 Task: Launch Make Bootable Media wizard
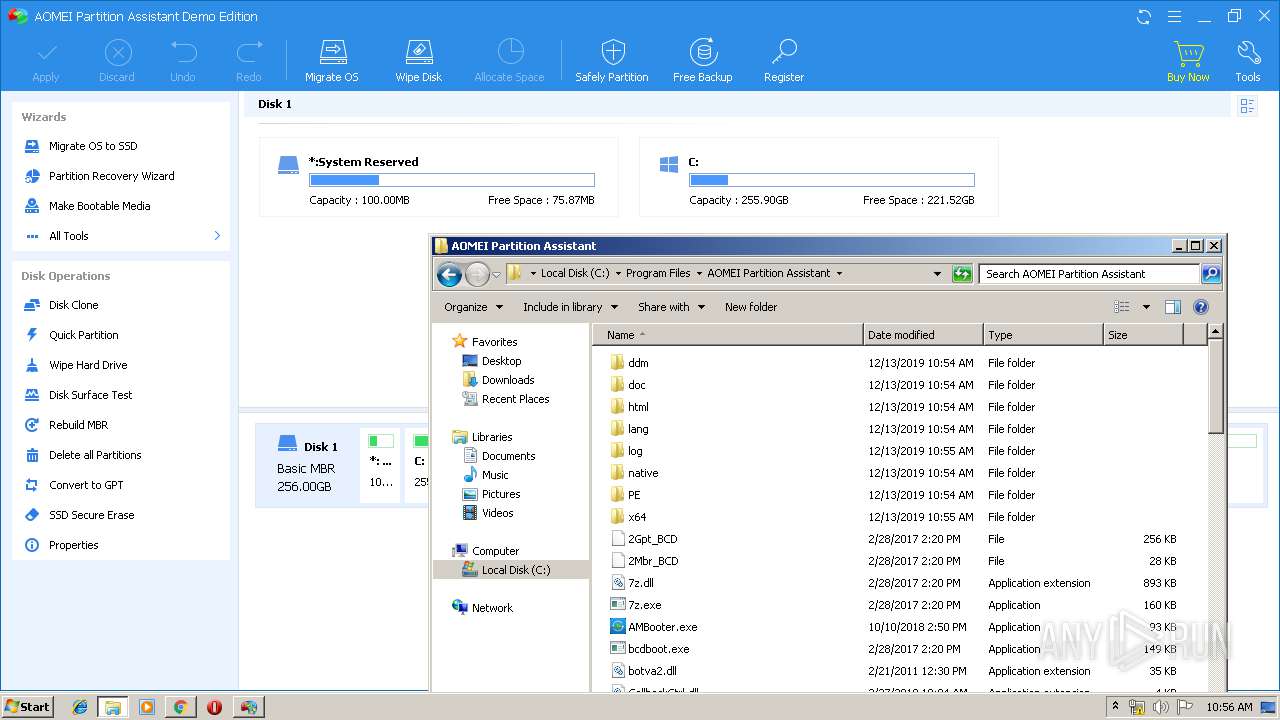[100, 206]
